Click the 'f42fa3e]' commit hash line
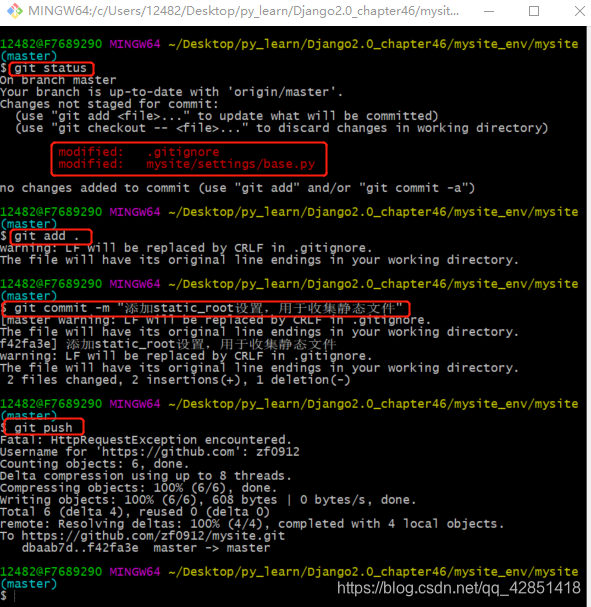Viewport: 591px width, 607px height. (x=168, y=344)
